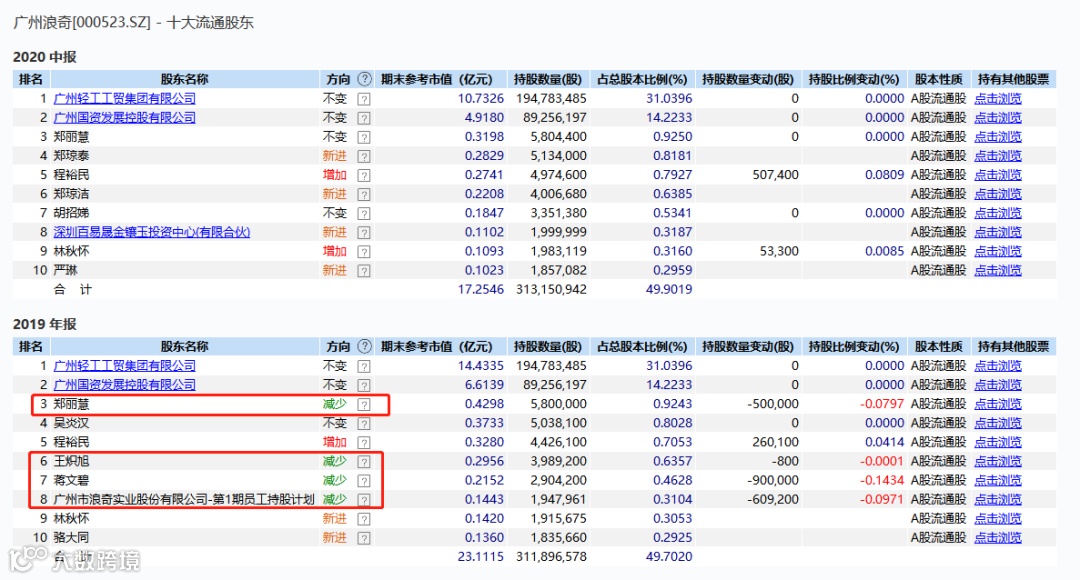The width and height of the screenshot is (1080, 580).
Task: Click 点击浏览 for 2019 row 王炽旭
Action: click(x=998, y=461)
